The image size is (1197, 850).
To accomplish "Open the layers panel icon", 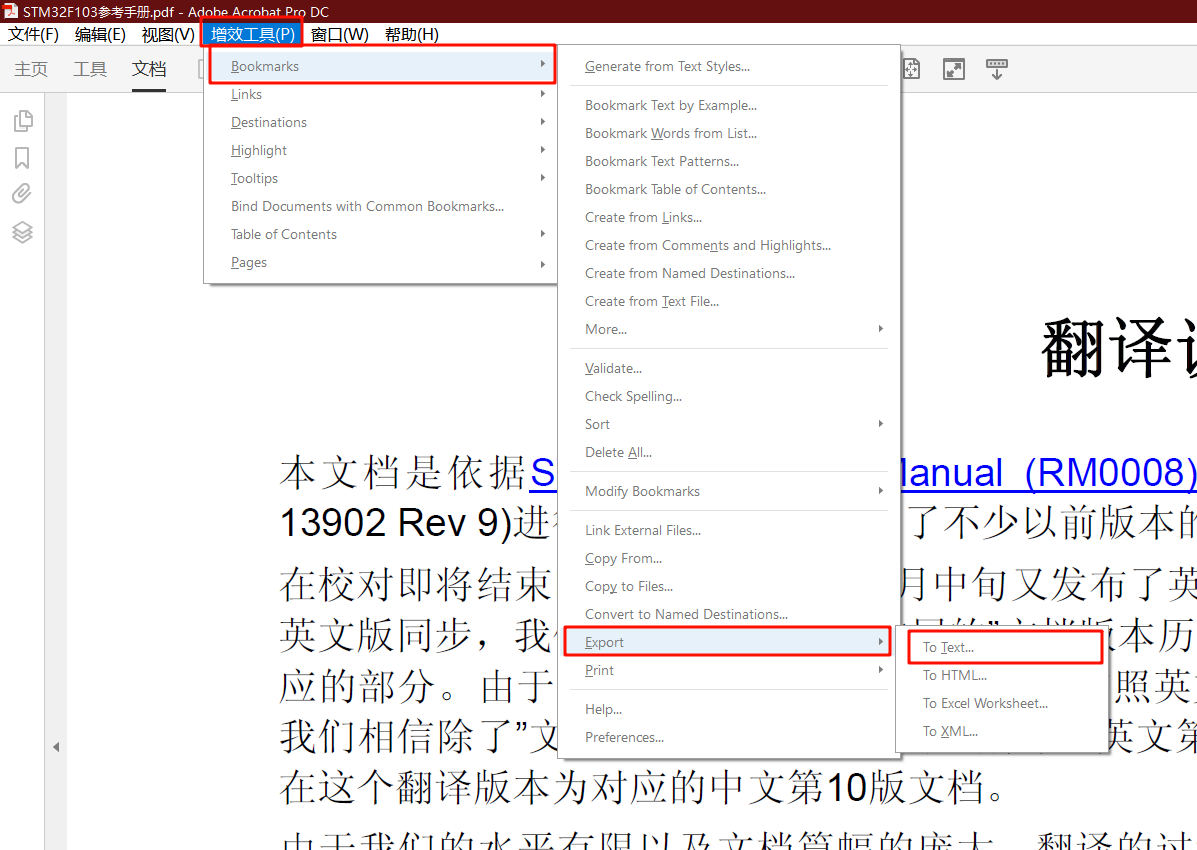I will tap(22, 232).
